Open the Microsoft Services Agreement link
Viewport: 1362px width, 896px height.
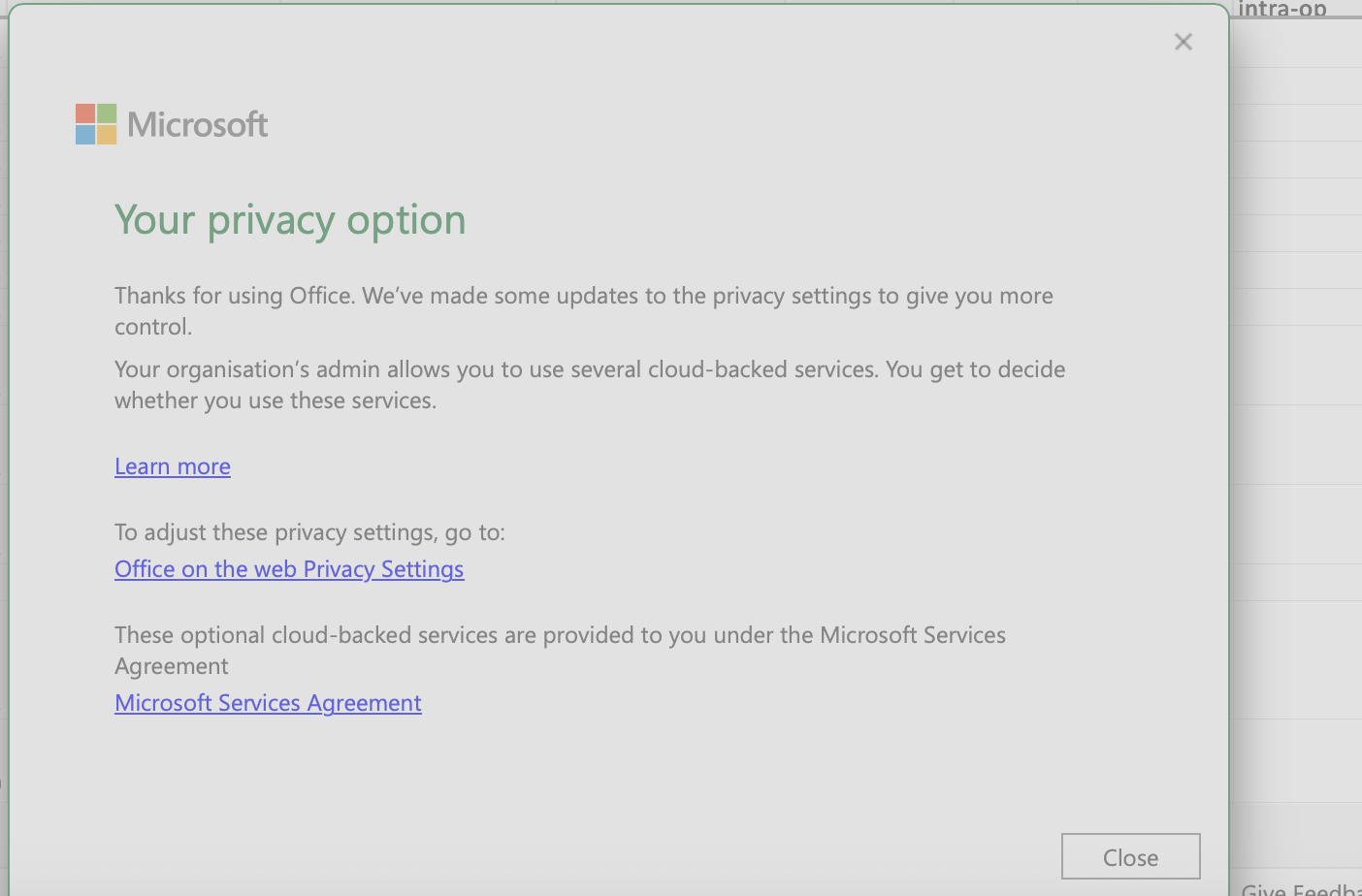pos(268,703)
